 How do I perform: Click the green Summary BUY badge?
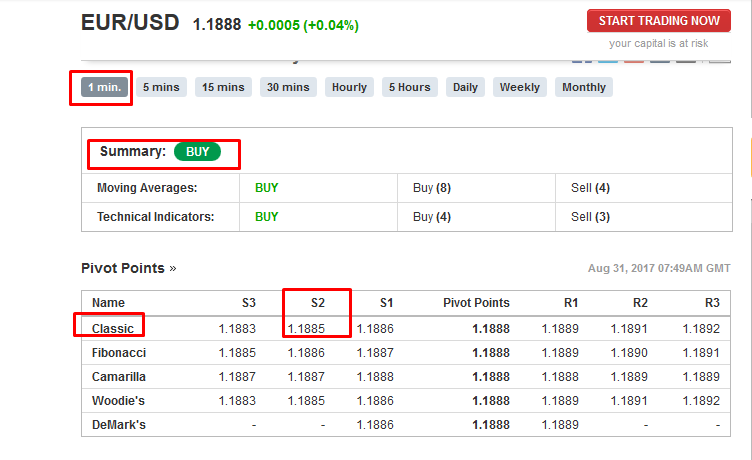click(197, 152)
